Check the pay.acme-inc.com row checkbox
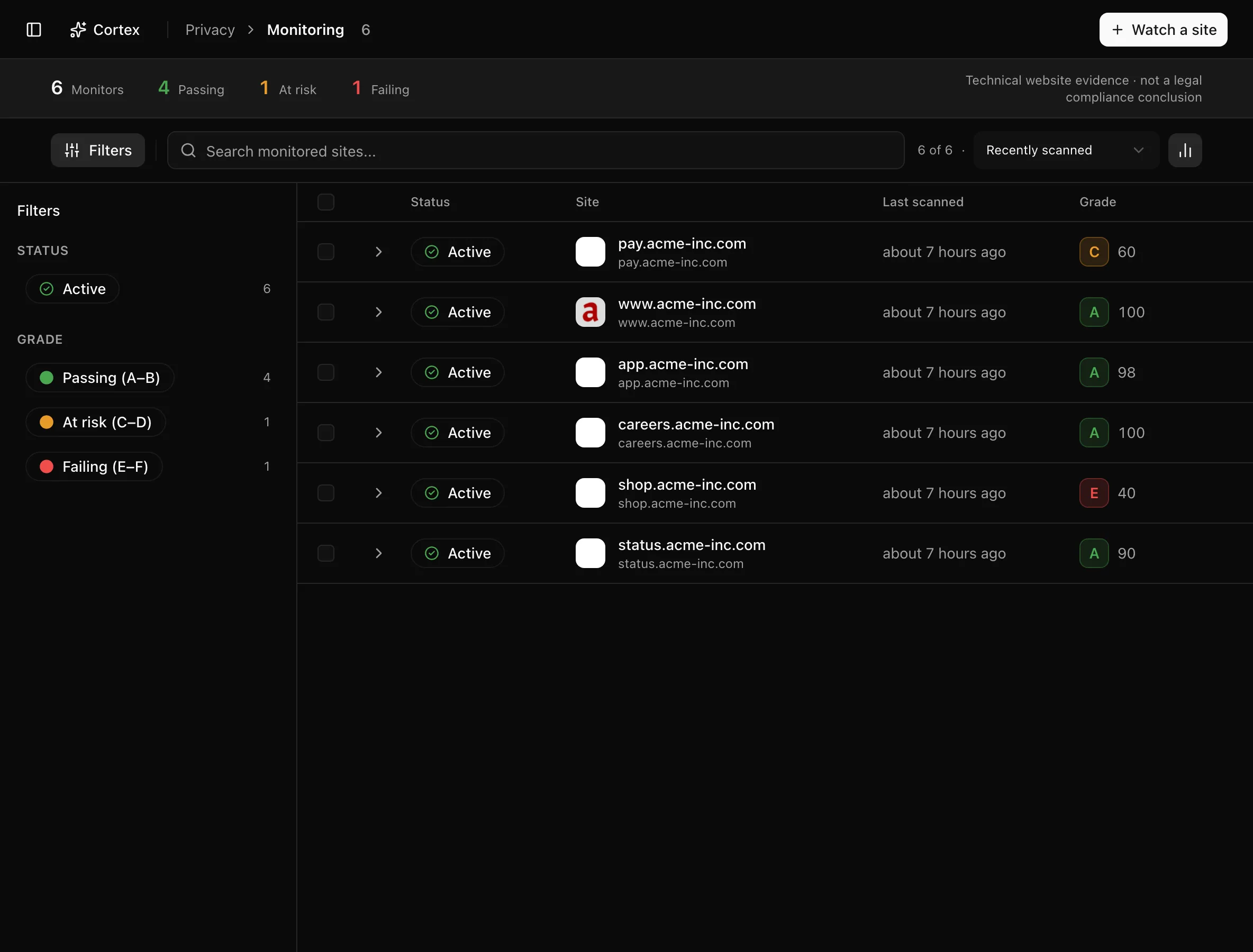 tap(326, 252)
